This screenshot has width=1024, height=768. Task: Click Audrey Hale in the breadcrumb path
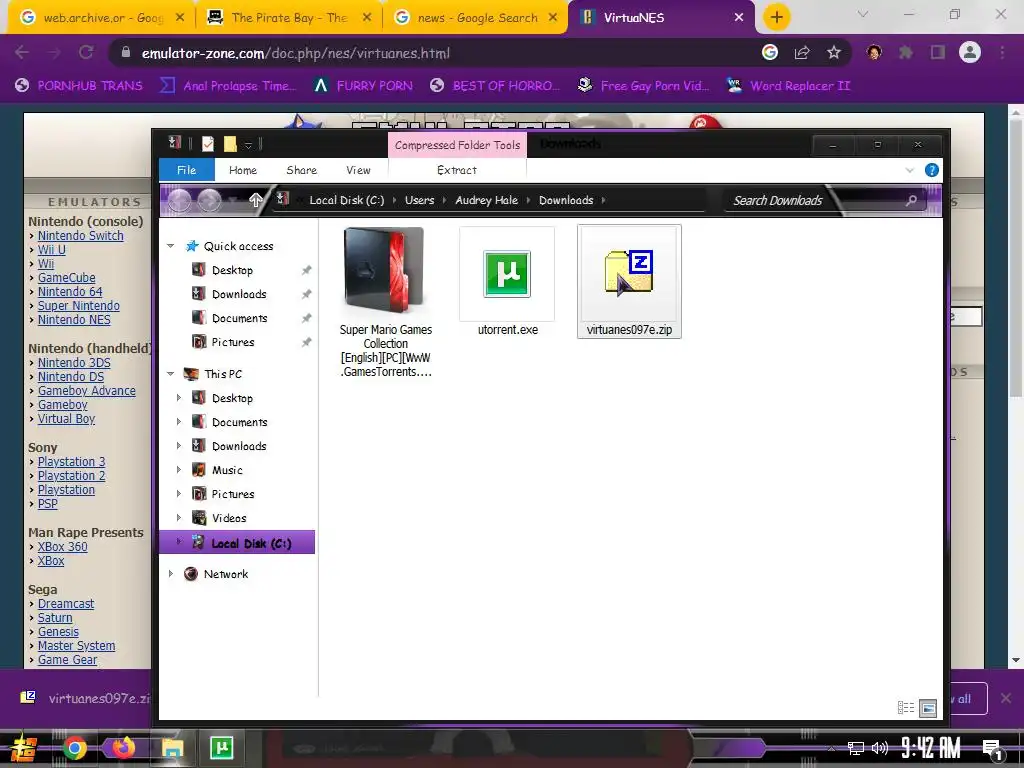(x=486, y=200)
